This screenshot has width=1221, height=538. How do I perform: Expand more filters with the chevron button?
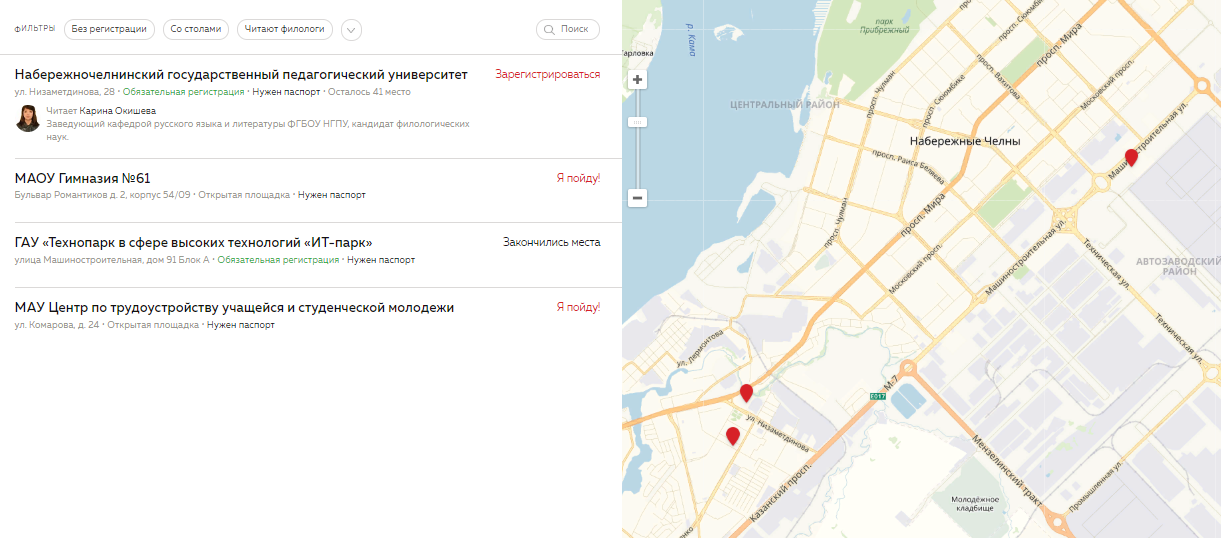click(351, 30)
